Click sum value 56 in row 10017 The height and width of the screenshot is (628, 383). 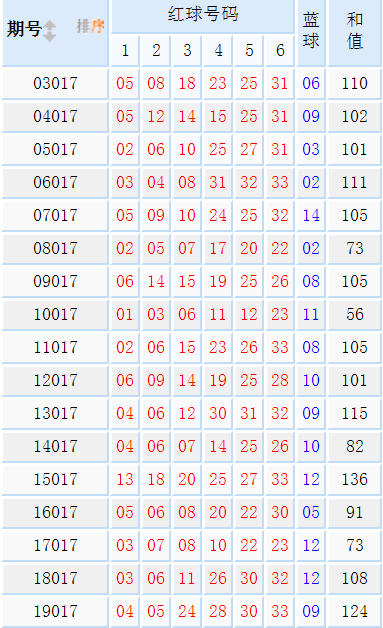tap(355, 314)
